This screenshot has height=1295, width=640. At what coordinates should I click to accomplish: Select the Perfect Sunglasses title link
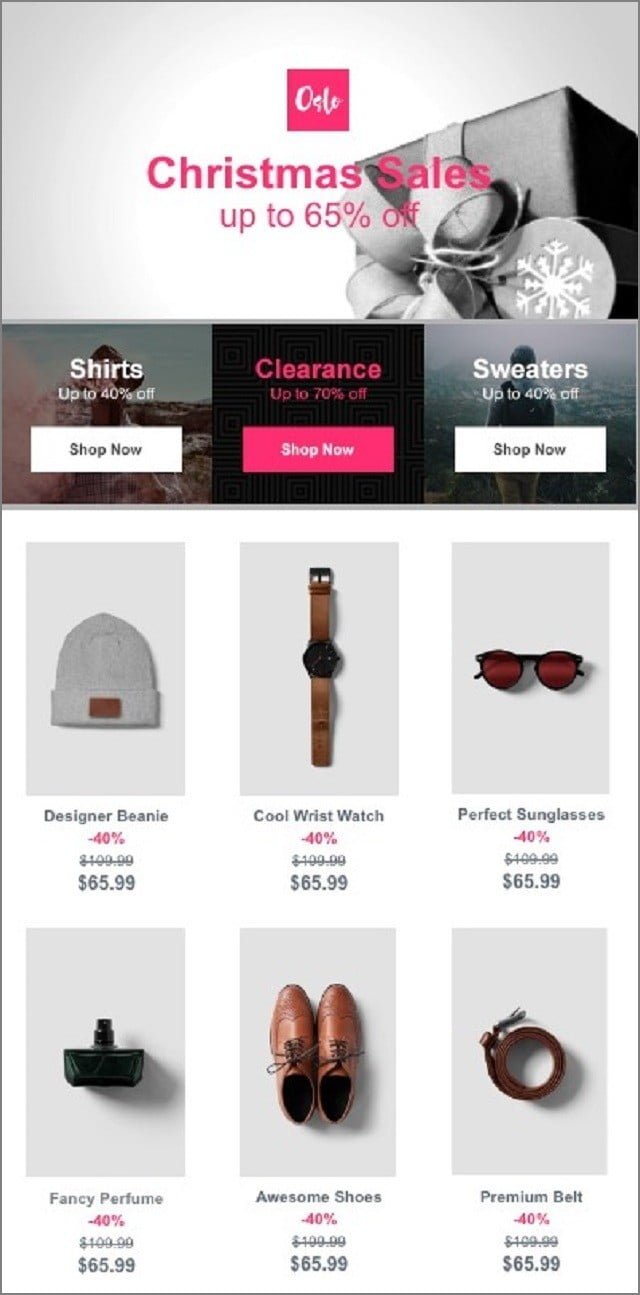531,815
